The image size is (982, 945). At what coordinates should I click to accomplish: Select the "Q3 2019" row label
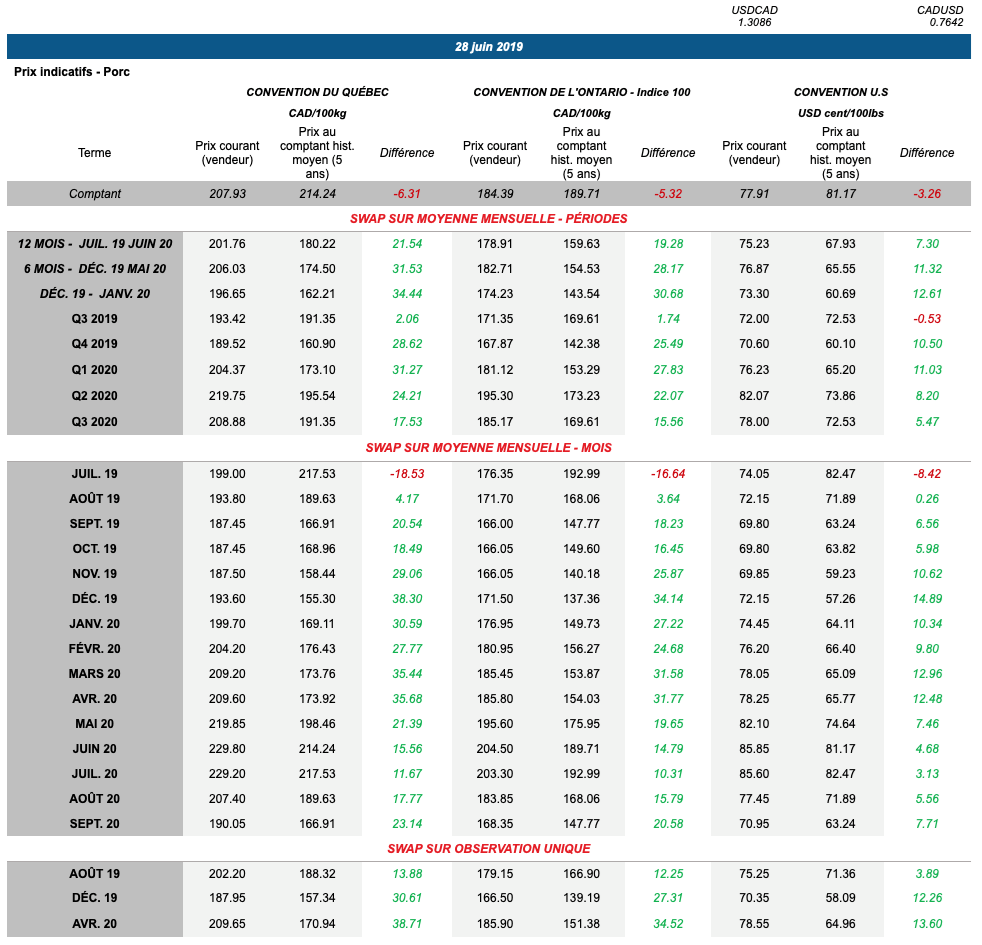click(x=95, y=319)
